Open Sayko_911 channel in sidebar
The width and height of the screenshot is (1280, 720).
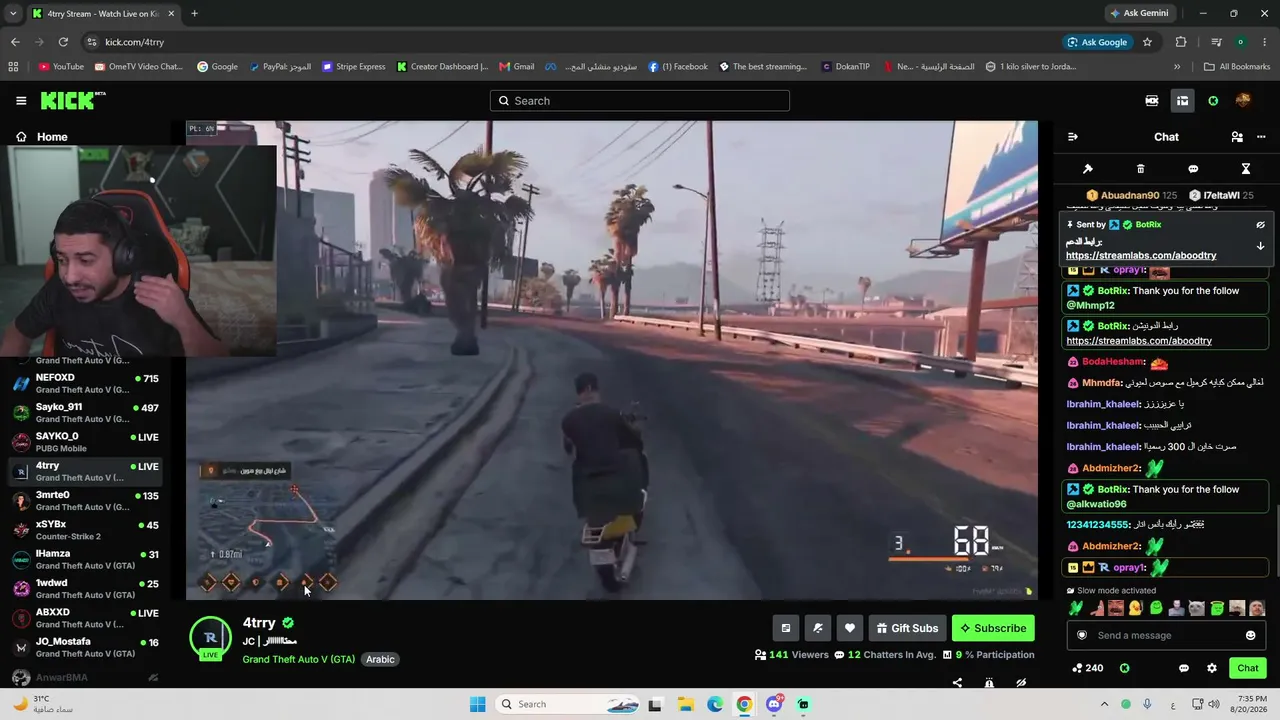click(85, 413)
